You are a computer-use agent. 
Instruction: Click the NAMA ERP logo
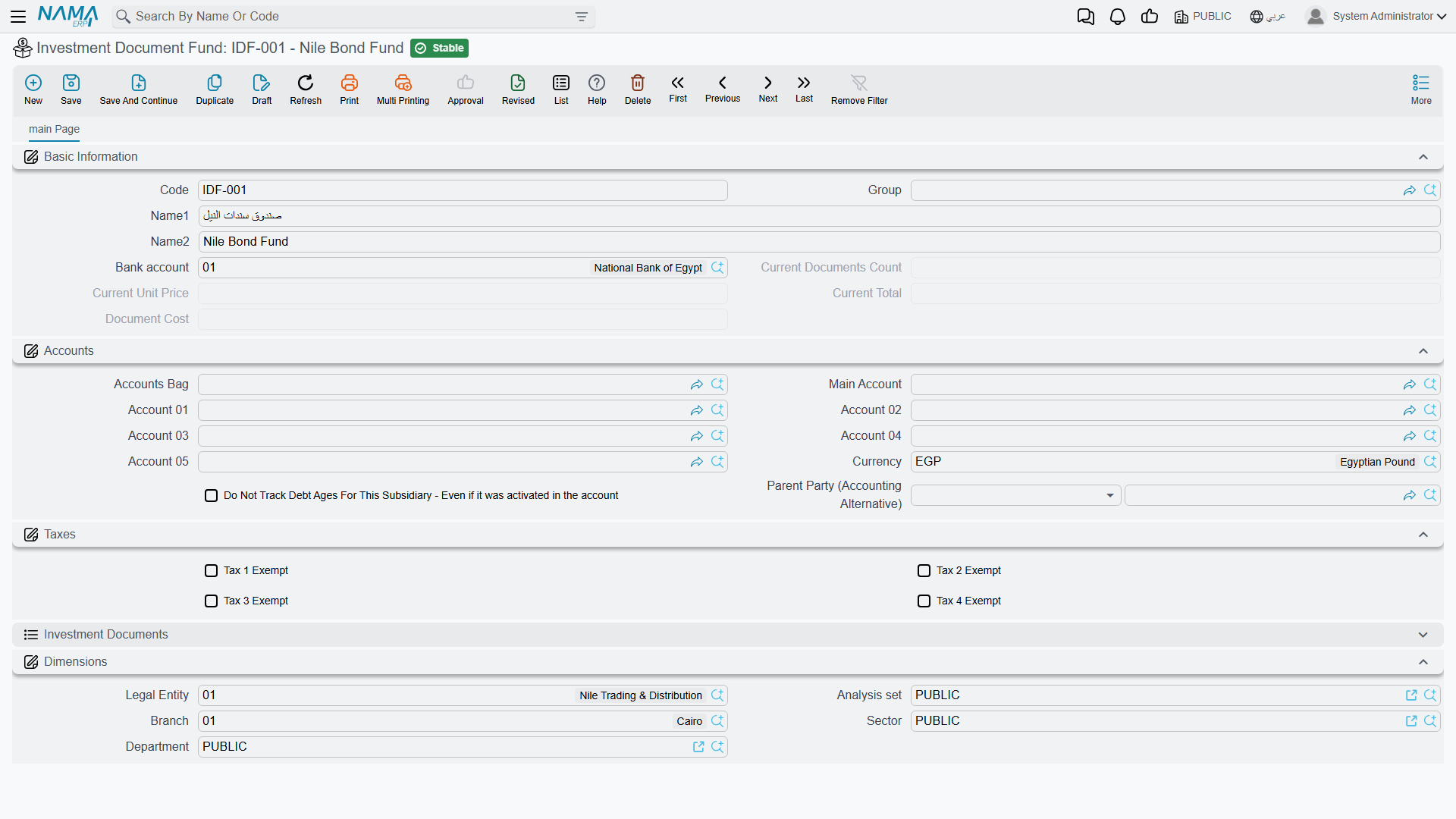[x=68, y=16]
